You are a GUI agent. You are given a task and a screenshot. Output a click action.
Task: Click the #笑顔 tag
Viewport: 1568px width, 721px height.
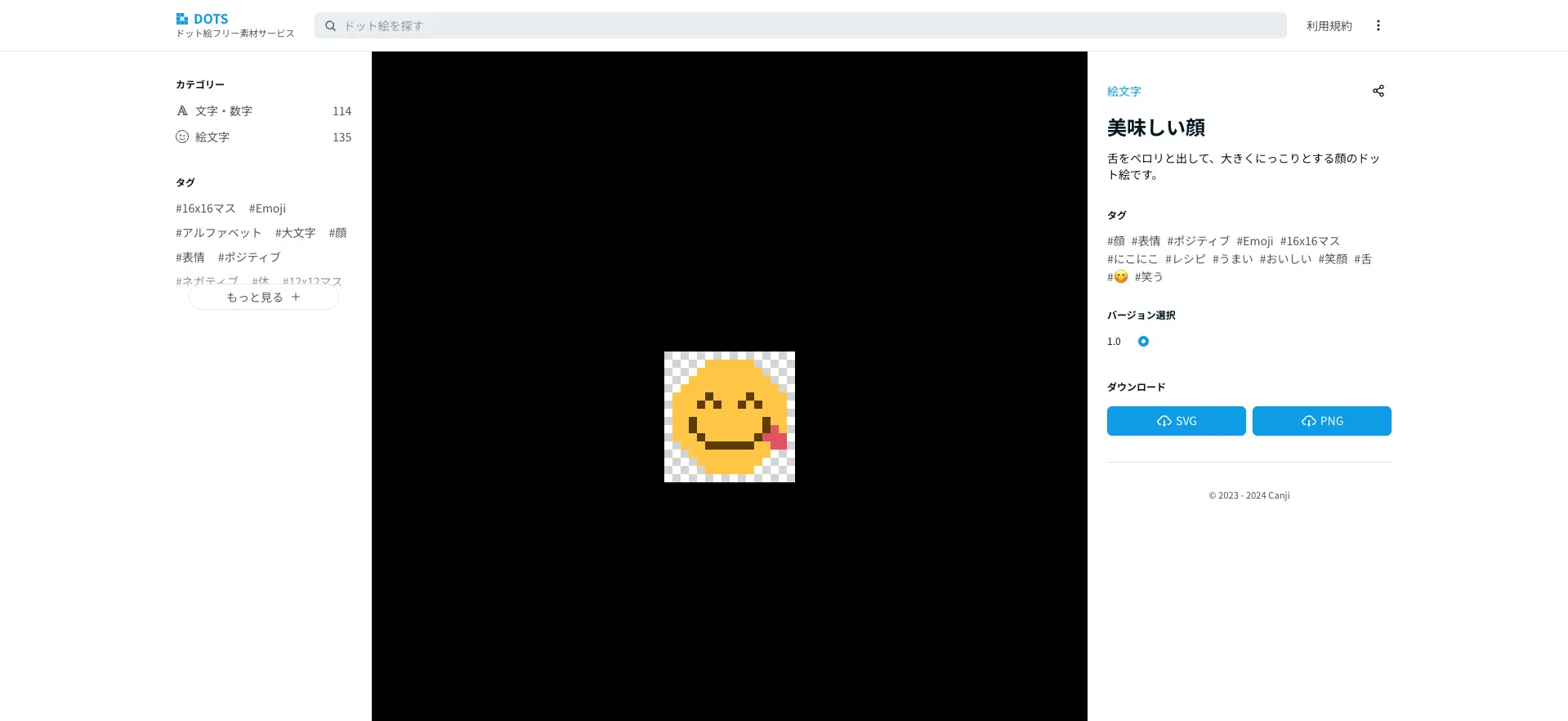pos(1333,259)
